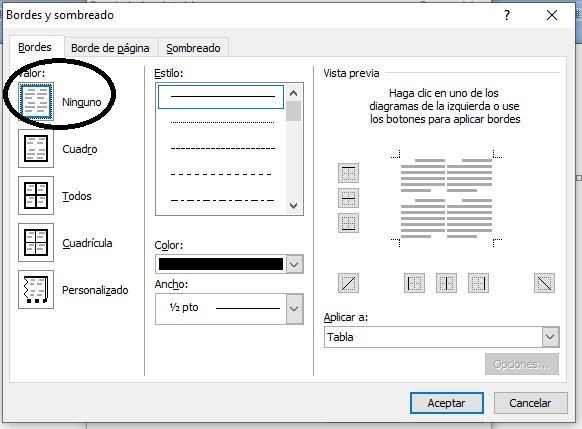Screen dimensions: 582x429
Task: Toggle the inside vertical border button
Action: (x=446, y=283)
